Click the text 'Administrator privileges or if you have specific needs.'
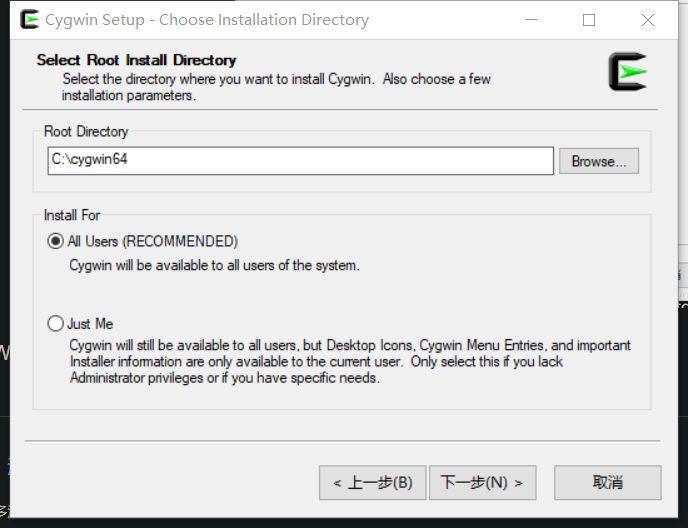The width and height of the screenshot is (688, 528). coord(225,378)
